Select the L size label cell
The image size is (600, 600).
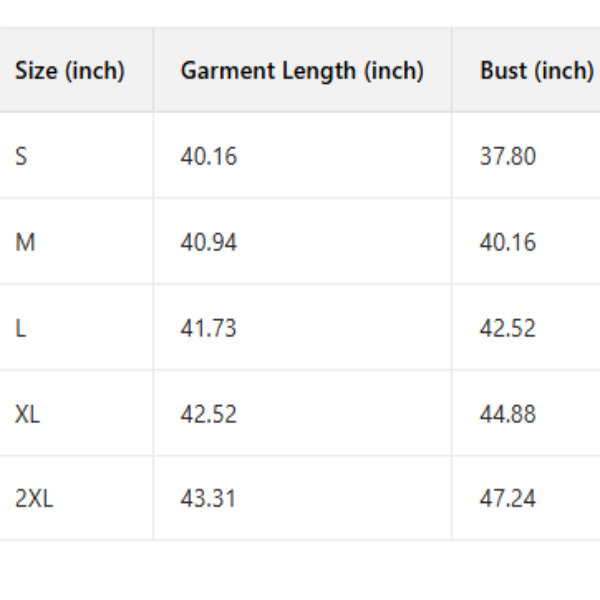[x=21, y=328]
